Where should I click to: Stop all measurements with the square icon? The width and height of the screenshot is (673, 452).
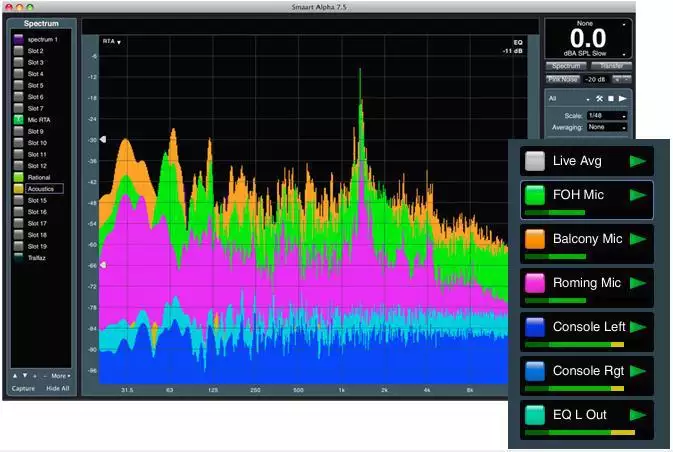[x=611, y=99]
